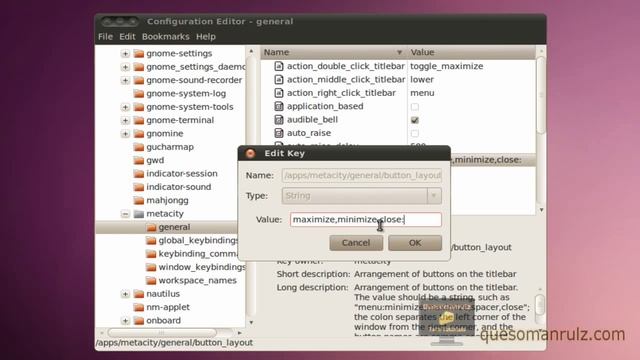Viewport: 640px width, 360px height.
Task: Click the onboard folder icon
Action: (x=139, y=320)
